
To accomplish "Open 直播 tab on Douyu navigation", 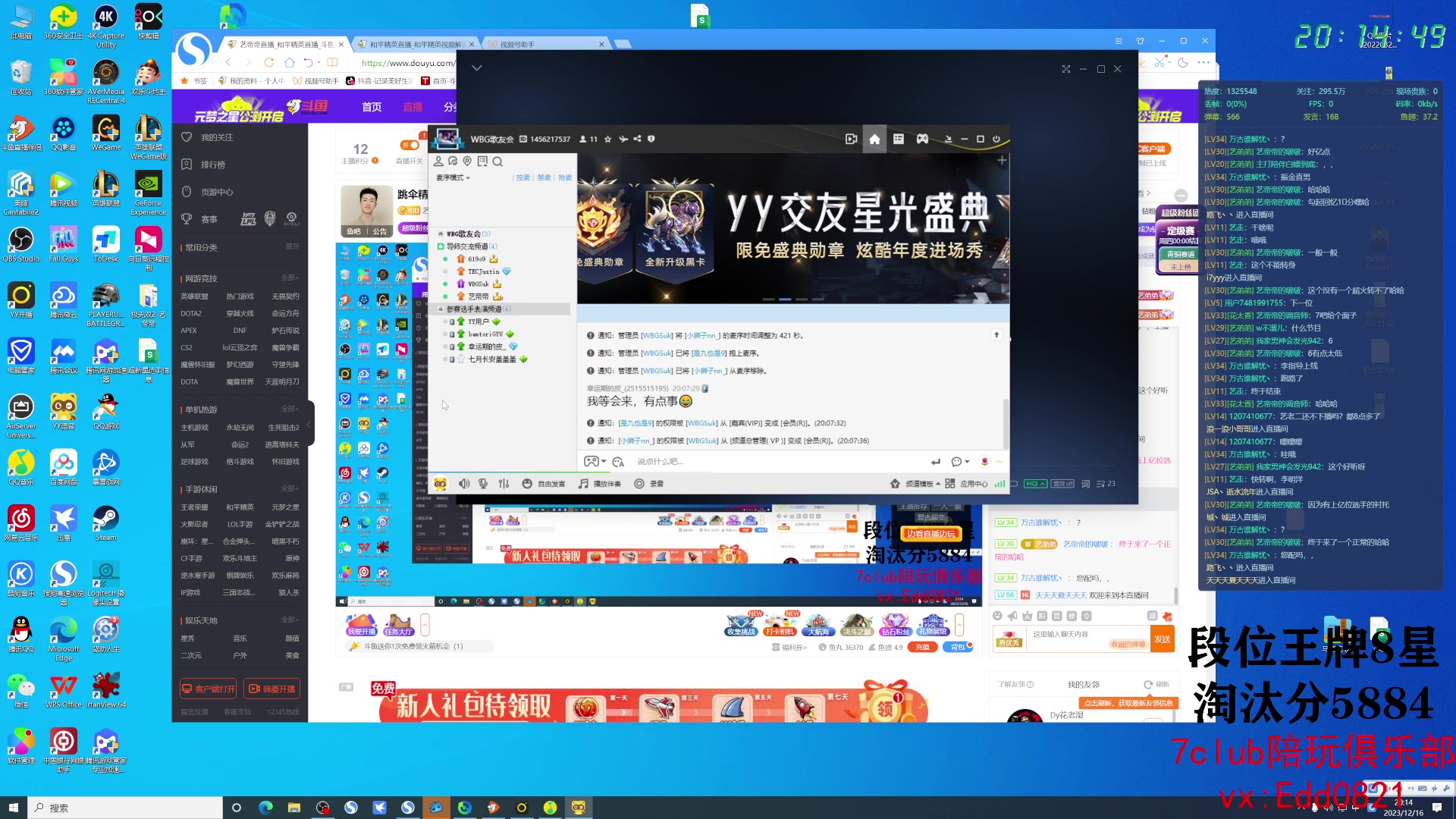I will coord(413,107).
